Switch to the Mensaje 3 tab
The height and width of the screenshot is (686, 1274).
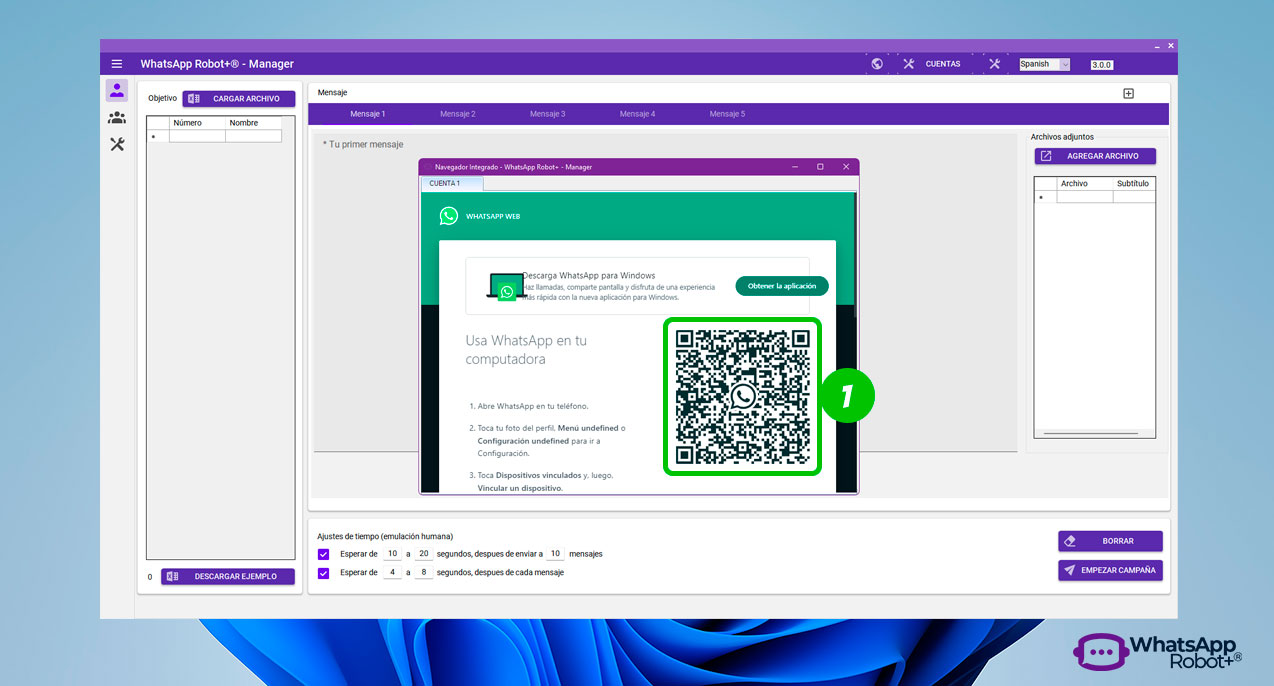pyautogui.click(x=547, y=114)
